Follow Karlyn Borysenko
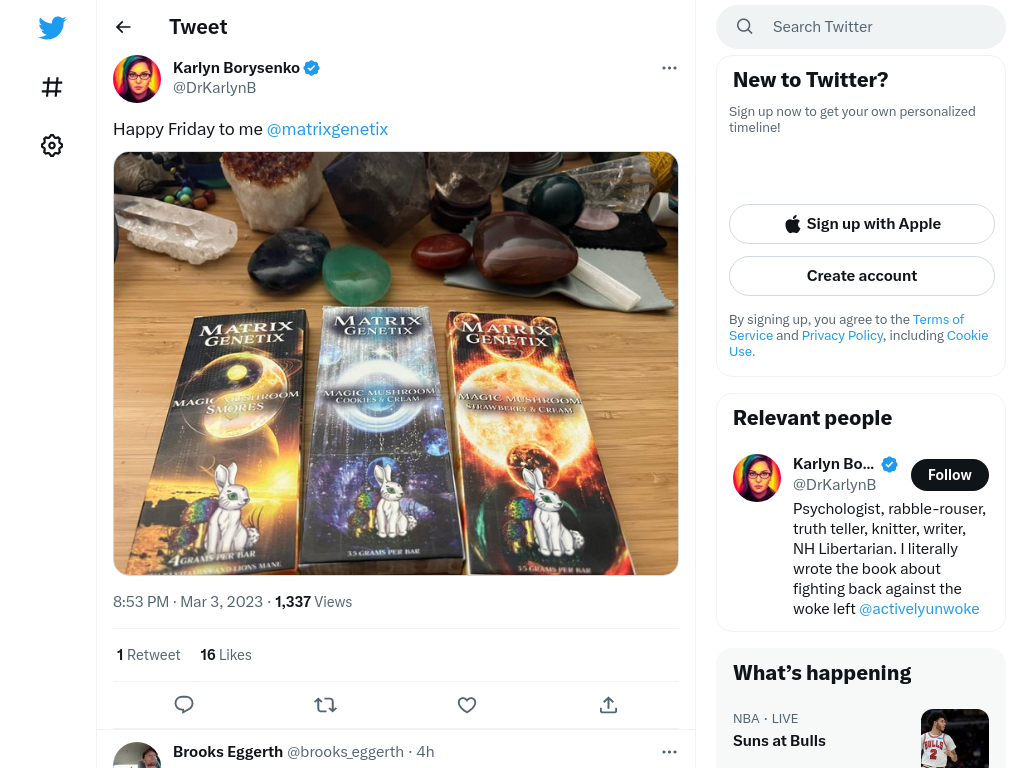The height and width of the screenshot is (768, 1024). (x=950, y=475)
